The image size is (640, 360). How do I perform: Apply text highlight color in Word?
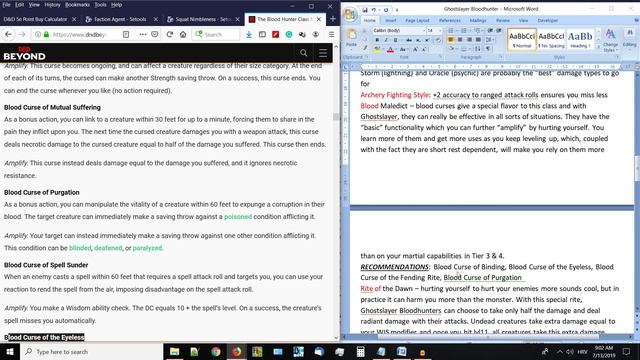coord(377,49)
